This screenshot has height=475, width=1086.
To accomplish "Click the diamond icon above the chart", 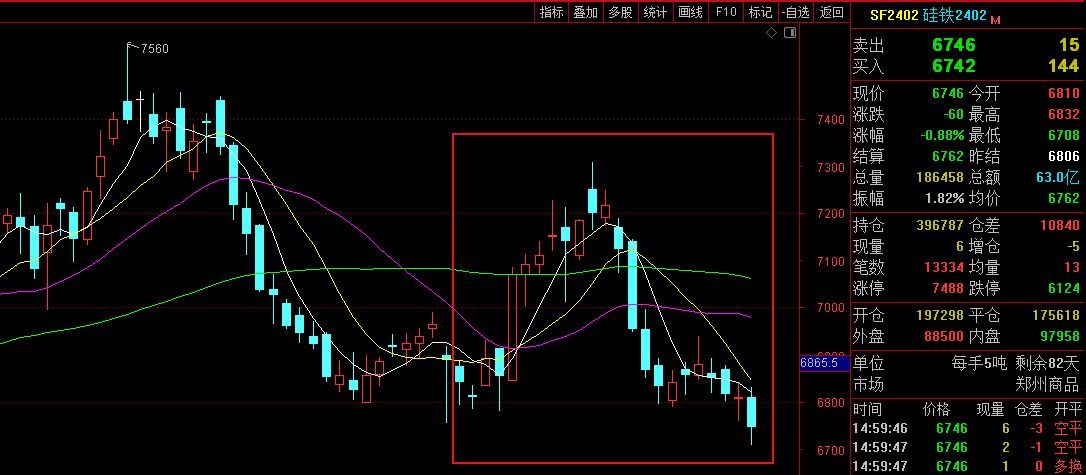I will click(x=771, y=33).
